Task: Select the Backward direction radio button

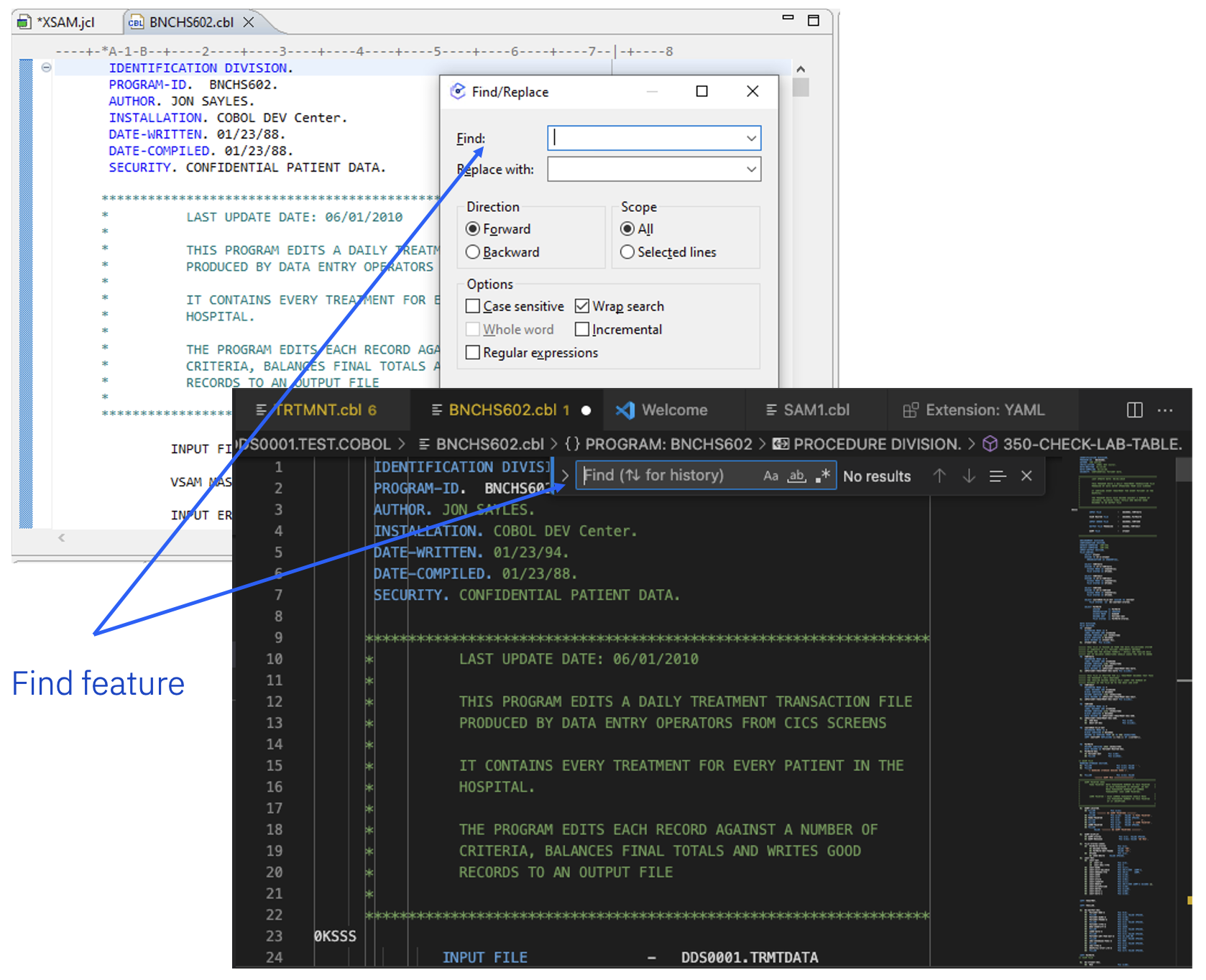Action: point(473,252)
